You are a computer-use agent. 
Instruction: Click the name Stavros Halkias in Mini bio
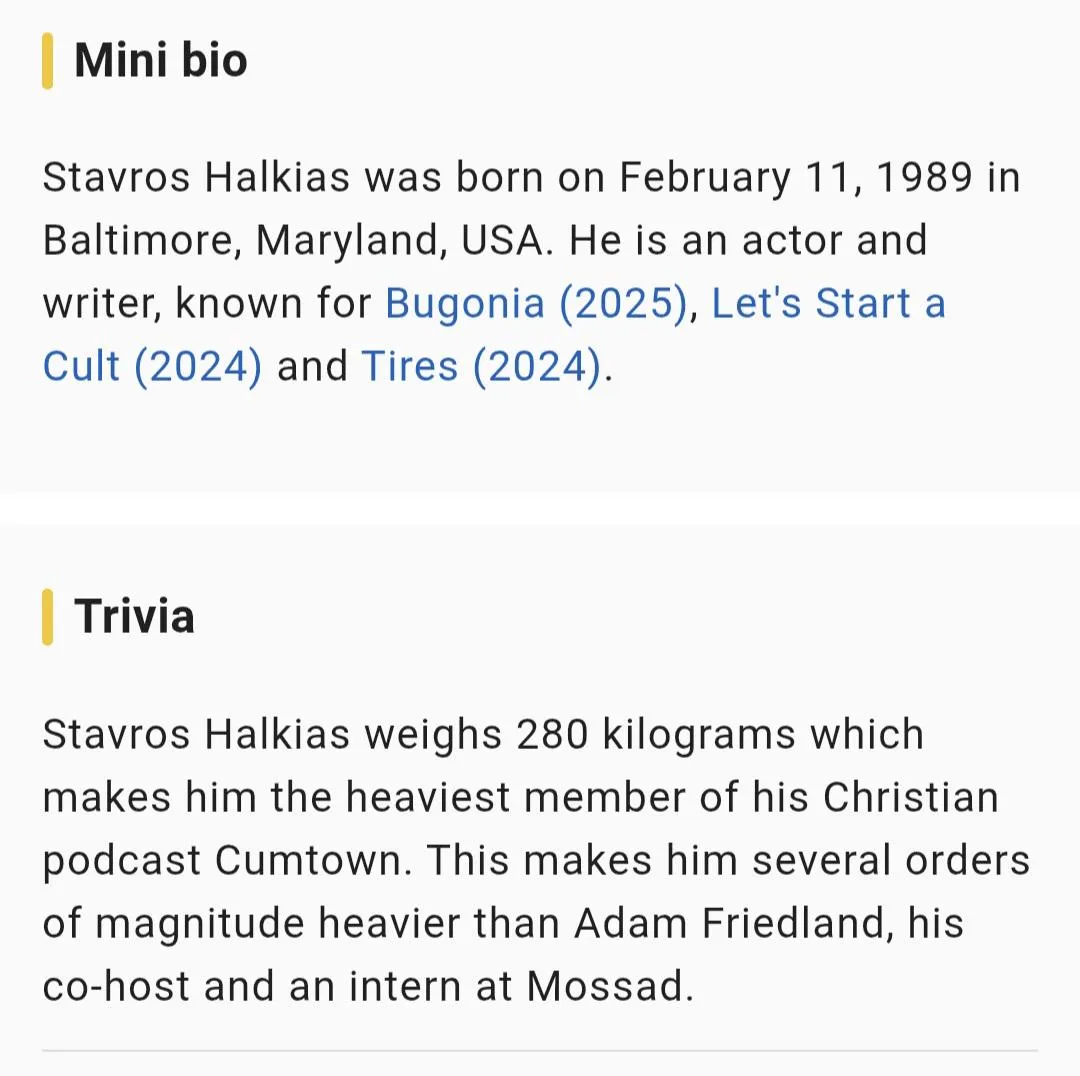pos(196,179)
